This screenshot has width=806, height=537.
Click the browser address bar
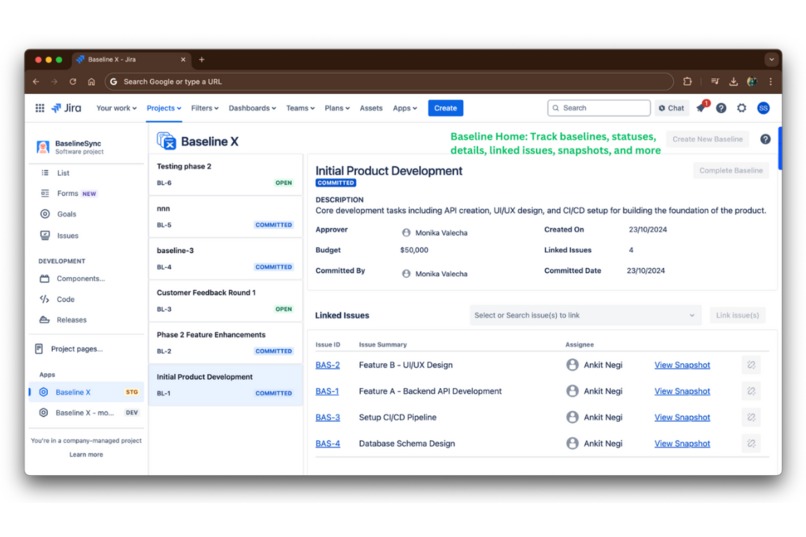pos(389,81)
